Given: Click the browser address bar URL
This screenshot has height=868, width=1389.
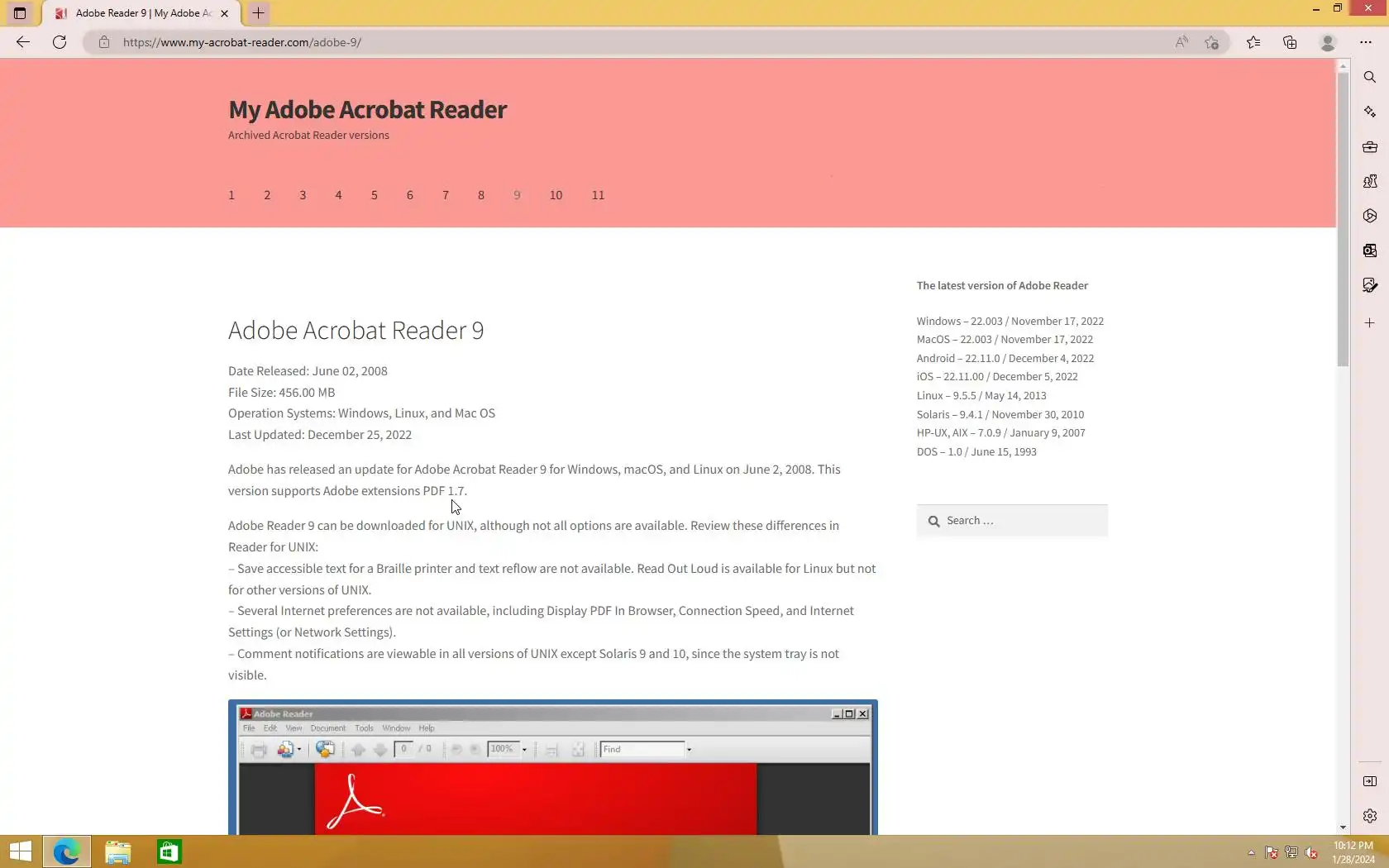Looking at the screenshot, I should point(242,42).
